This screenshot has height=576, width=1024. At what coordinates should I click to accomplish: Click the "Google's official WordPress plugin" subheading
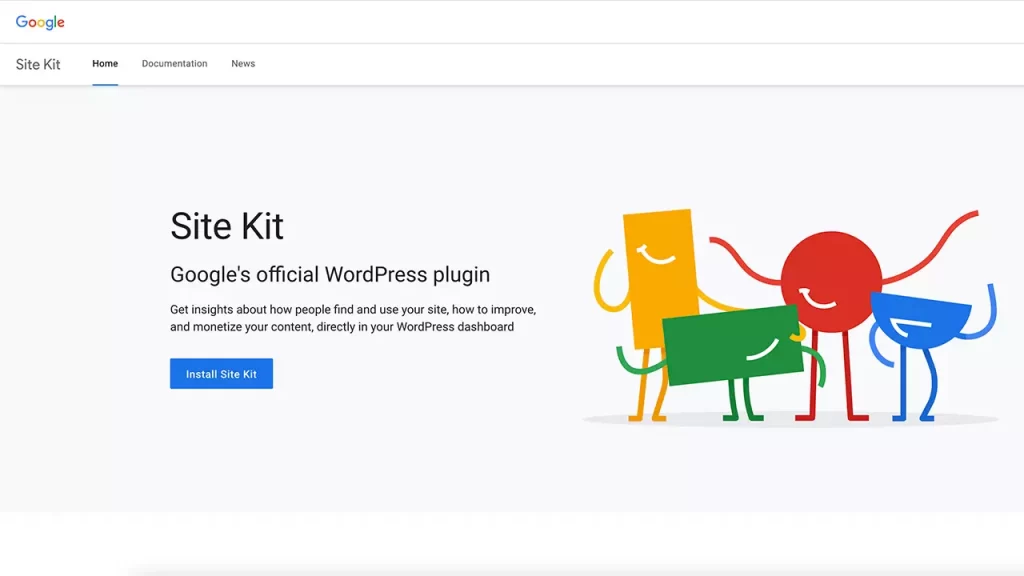point(330,274)
